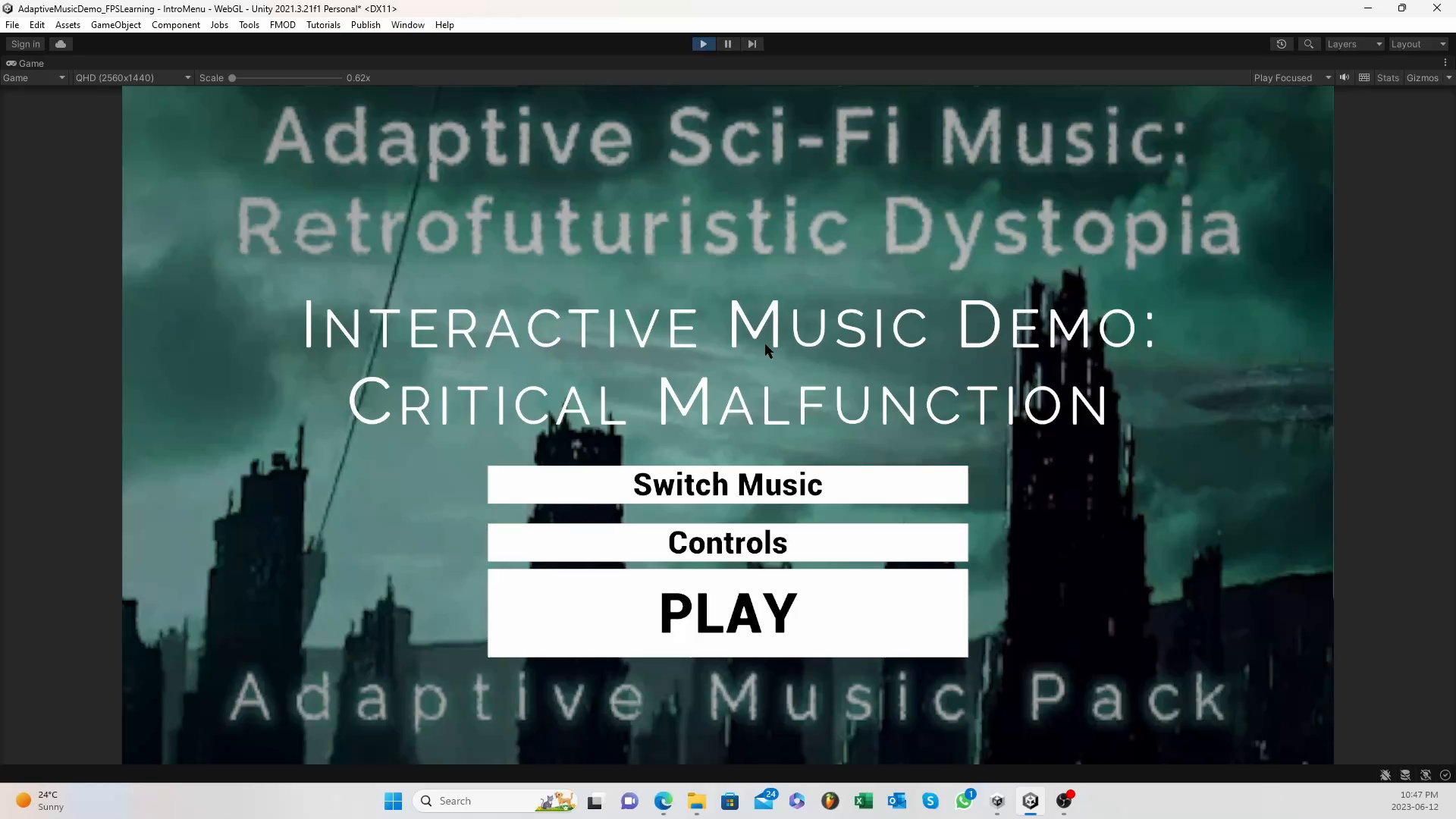
Task: Click the auto-generate lighting icon in the status bar
Action: click(1426, 775)
